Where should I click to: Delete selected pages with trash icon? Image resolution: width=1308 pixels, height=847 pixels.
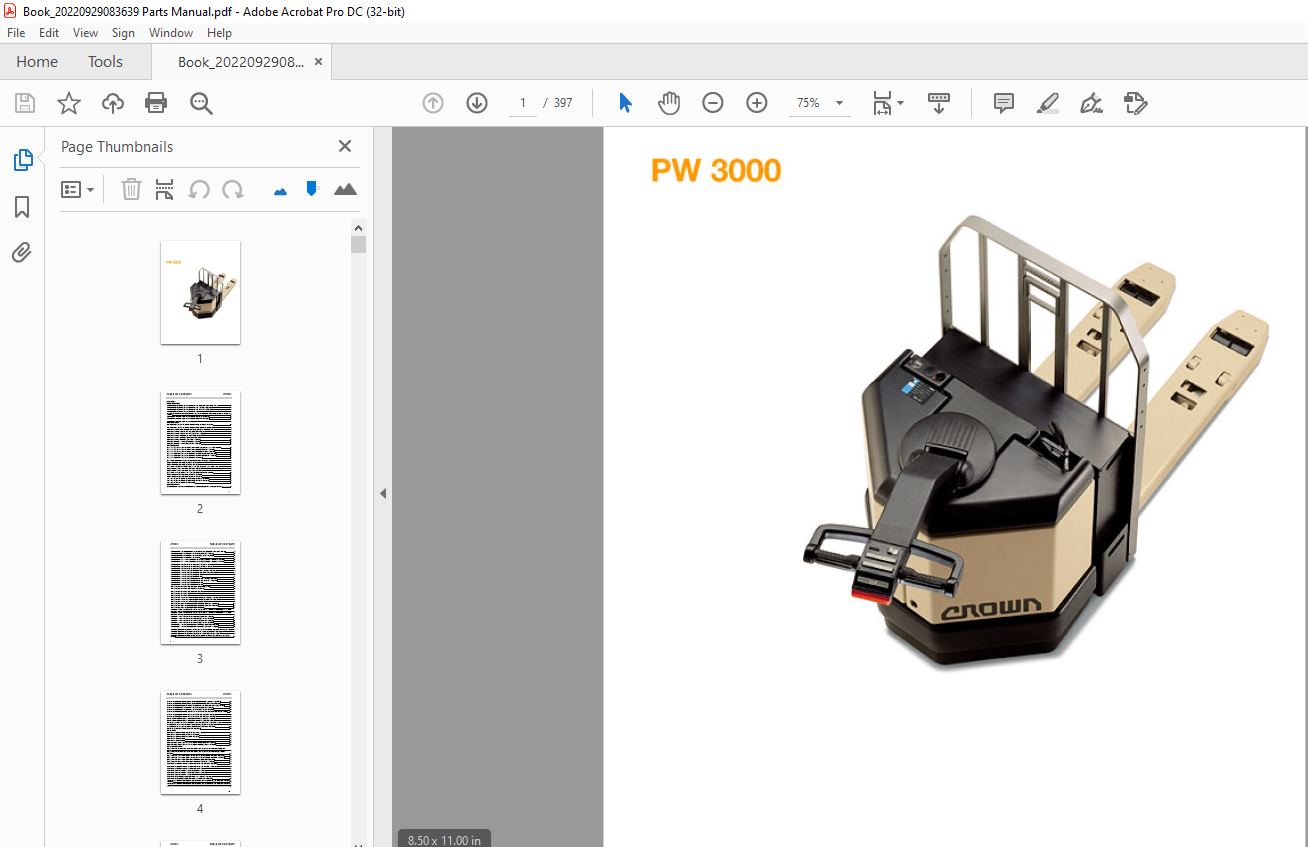point(131,189)
